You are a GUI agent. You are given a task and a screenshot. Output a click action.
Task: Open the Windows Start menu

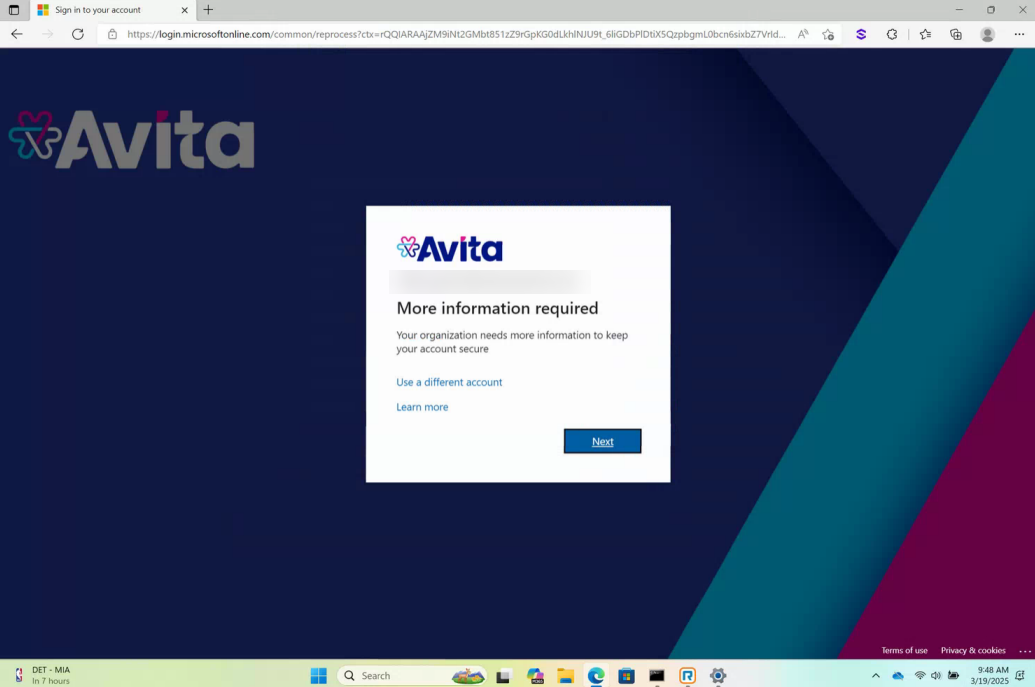coord(319,675)
